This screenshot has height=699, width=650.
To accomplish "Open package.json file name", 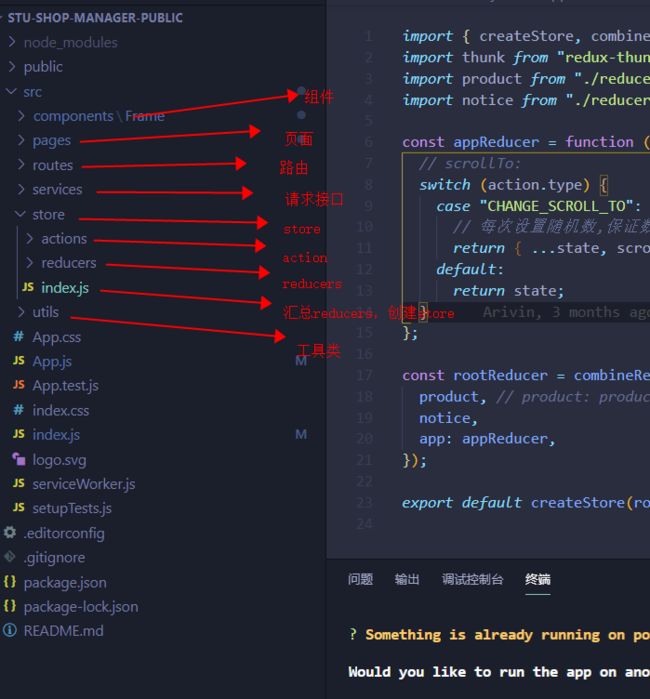I will pos(65,583).
